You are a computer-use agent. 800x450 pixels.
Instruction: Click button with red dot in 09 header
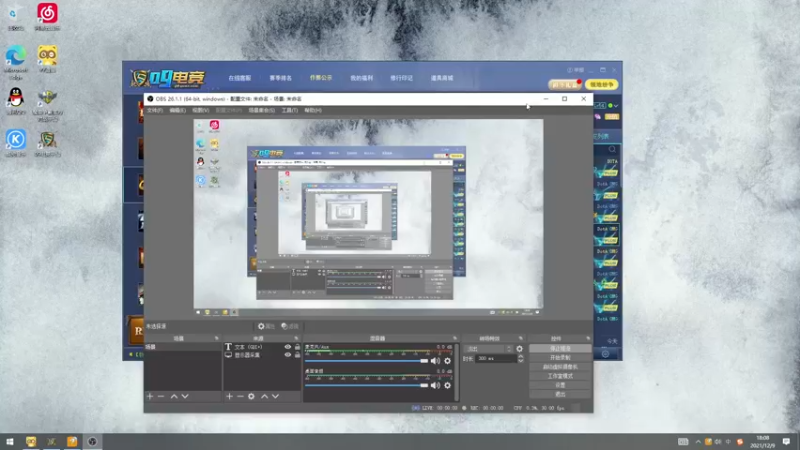point(565,85)
